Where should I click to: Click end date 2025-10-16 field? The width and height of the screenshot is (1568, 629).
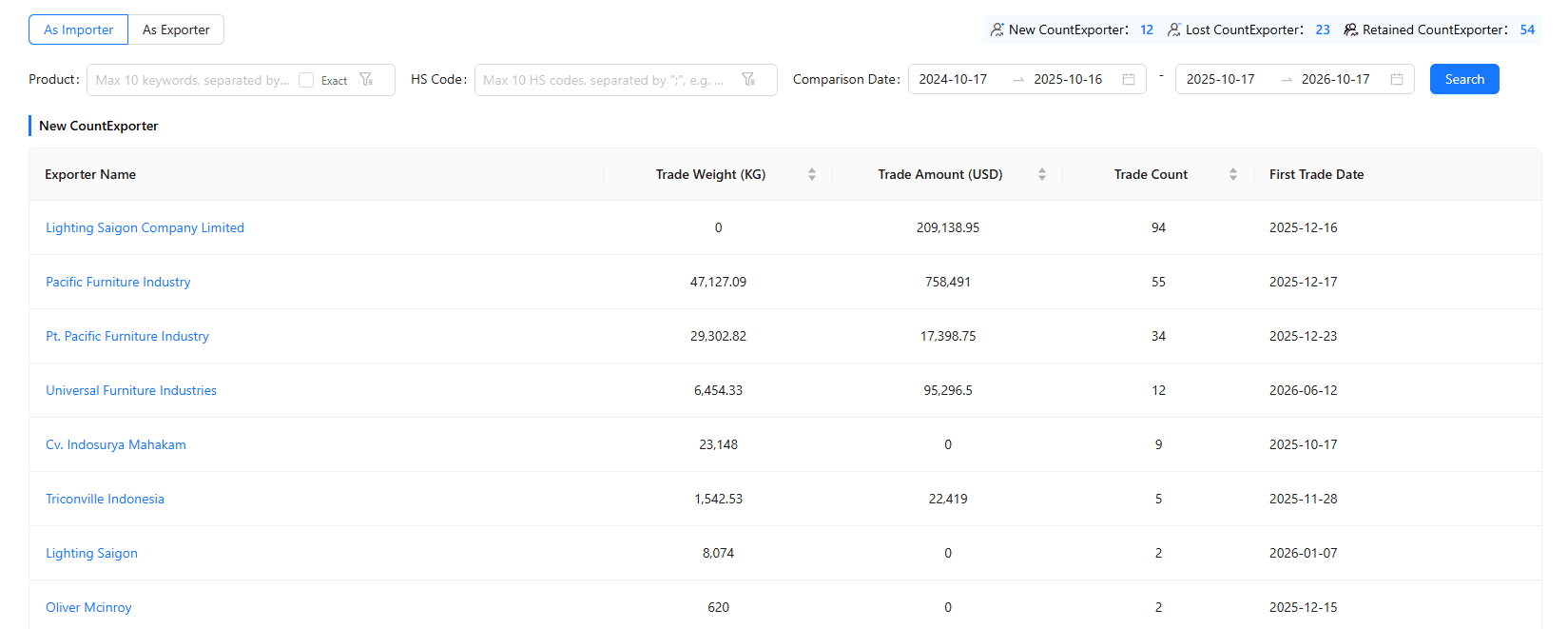(1068, 79)
